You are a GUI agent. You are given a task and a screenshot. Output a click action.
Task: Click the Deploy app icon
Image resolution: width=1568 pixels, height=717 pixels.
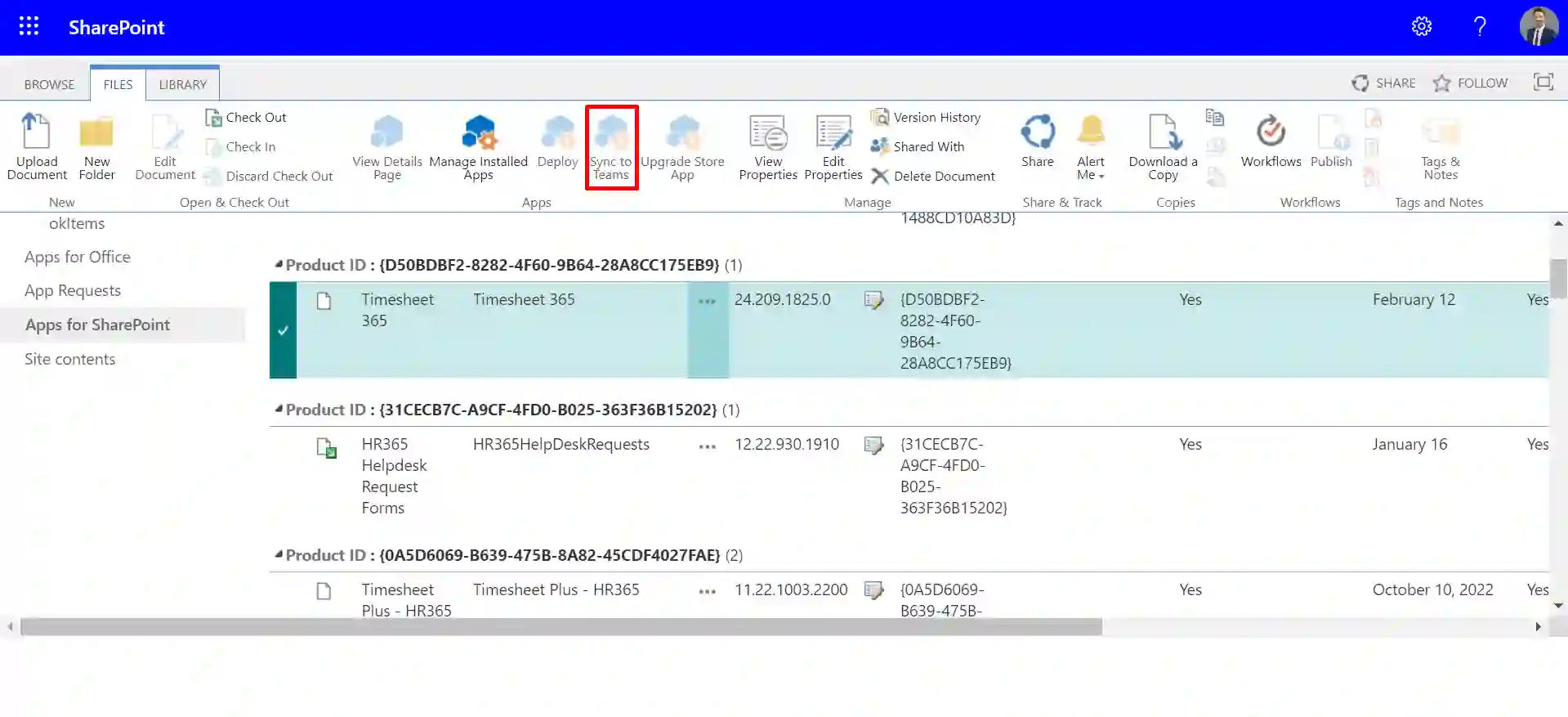pos(558,141)
